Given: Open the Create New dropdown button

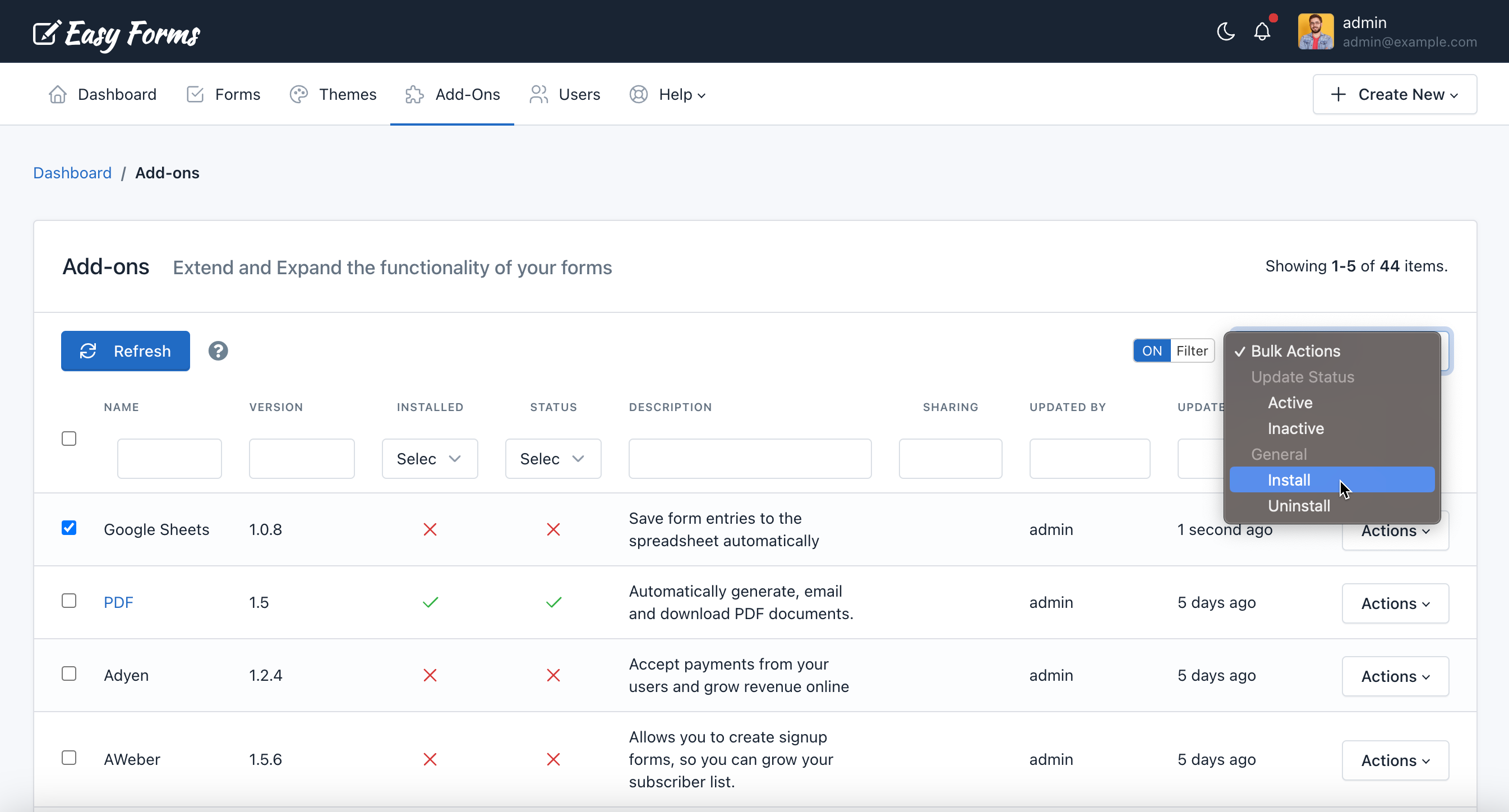Looking at the screenshot, I should (1394, 94).
